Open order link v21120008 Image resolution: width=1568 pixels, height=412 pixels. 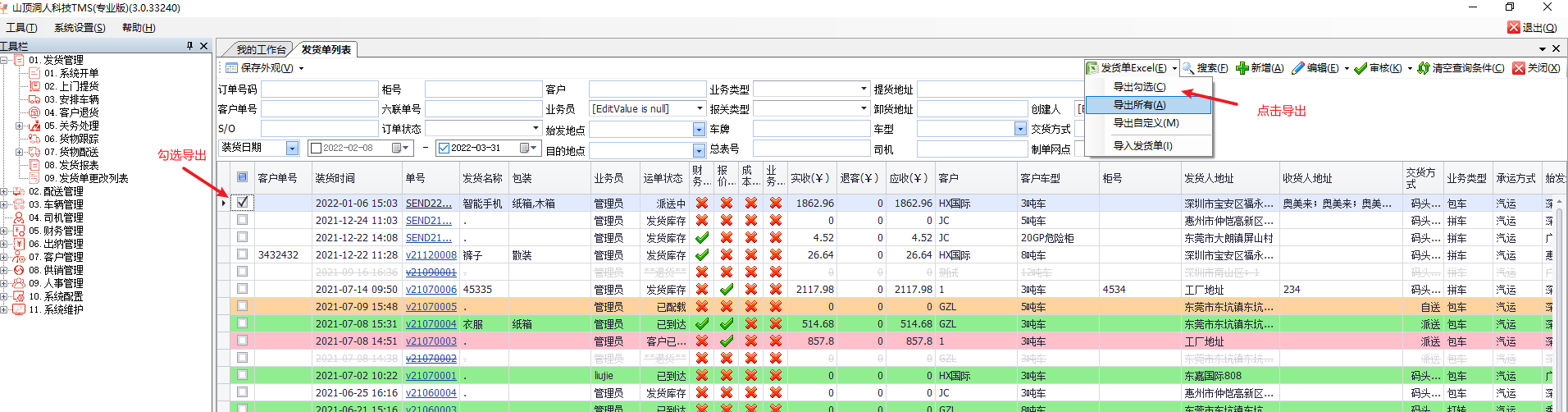pos(431,255)
